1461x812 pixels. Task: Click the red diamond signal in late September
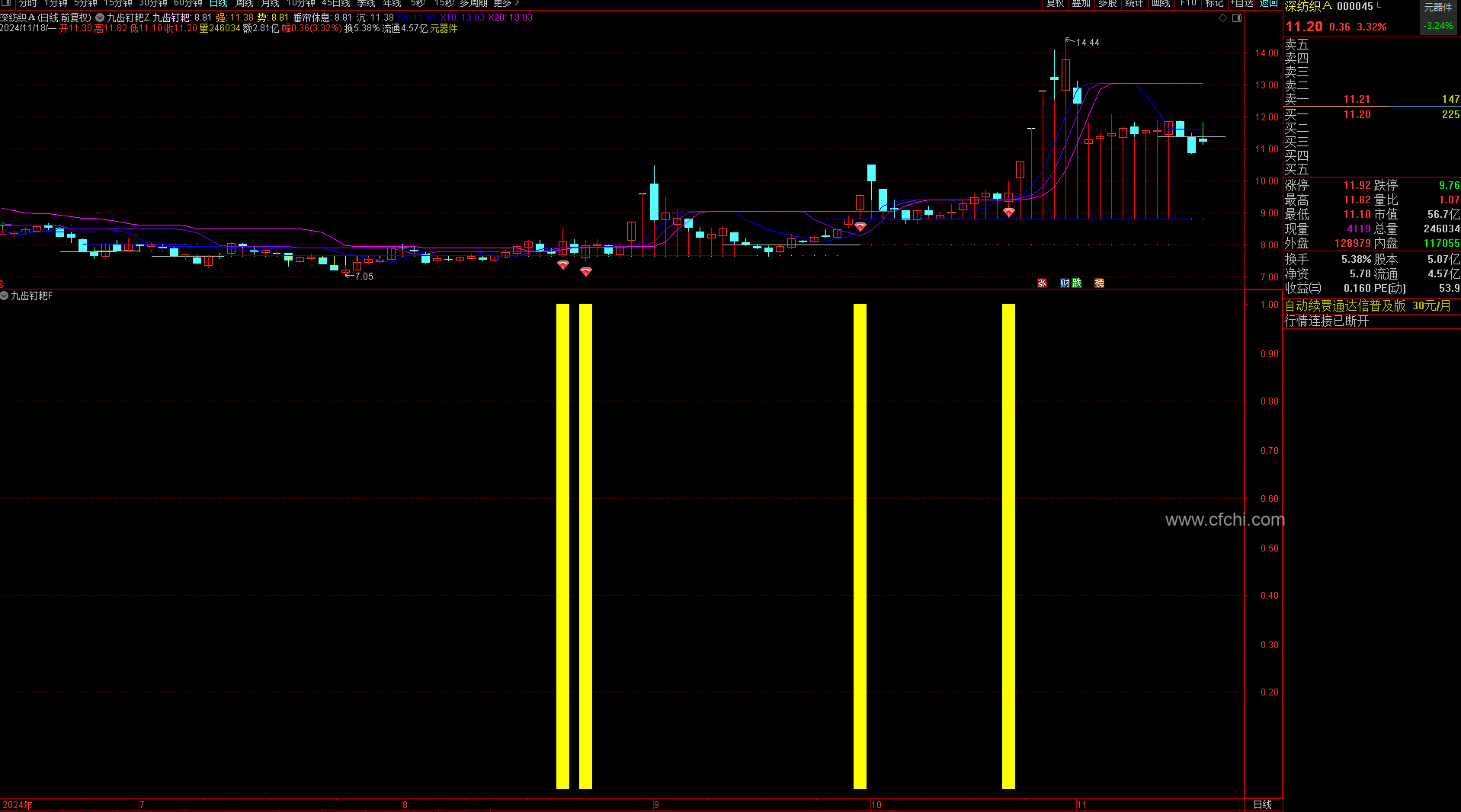[860, 227]
